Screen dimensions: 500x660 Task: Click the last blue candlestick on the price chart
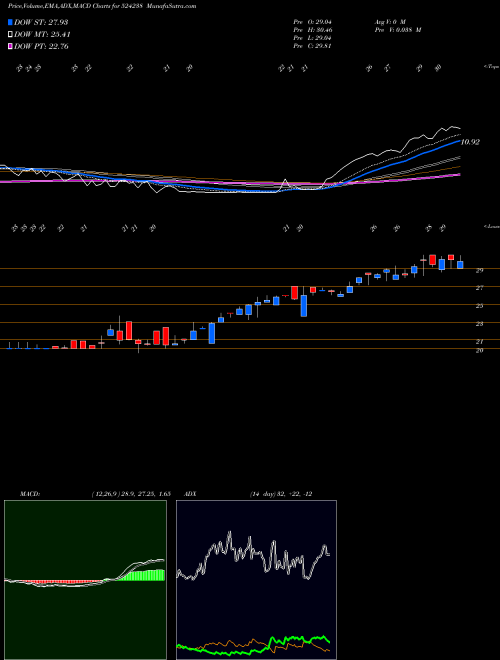[x=460, y=263]
